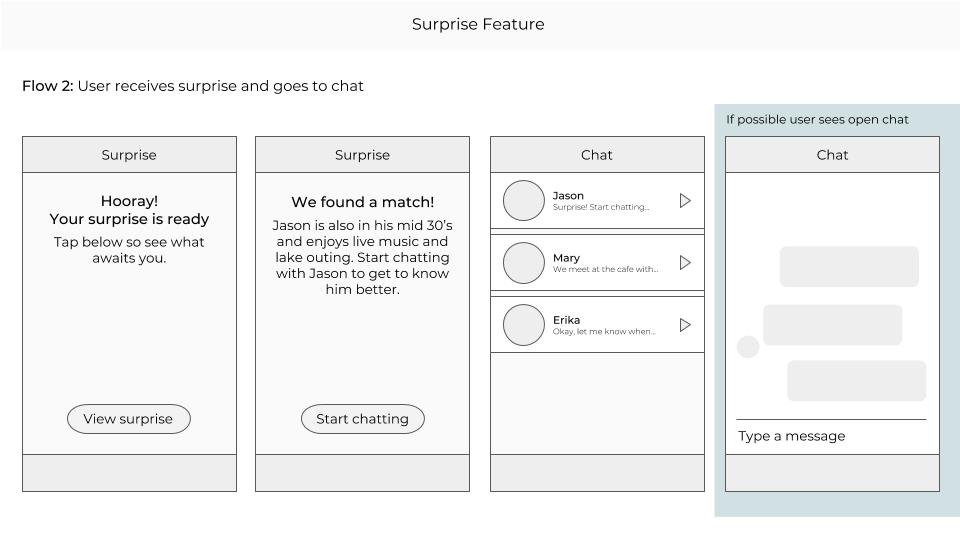Open Erika's message preview text

click(x=604, y=331)
